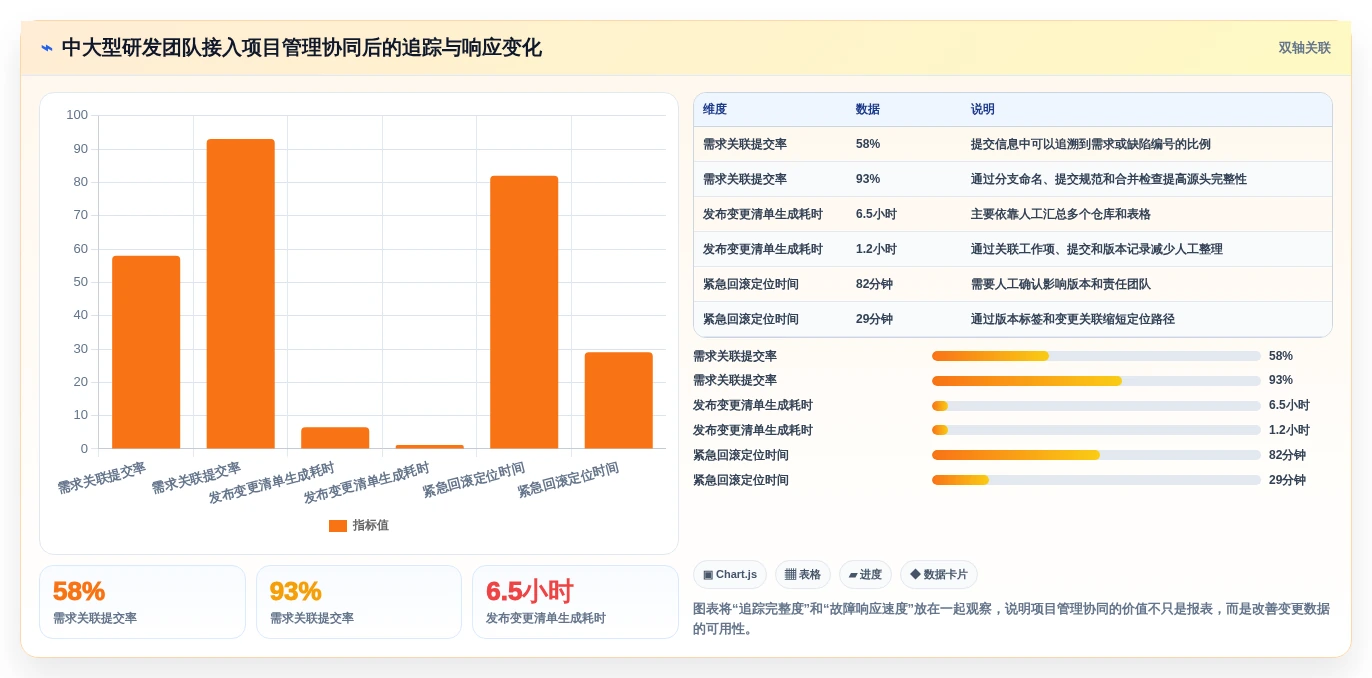This screenshot has height=678, width=1372.
Task: Click the short chart bar near 6.5
Action: [x=335, y=438]
